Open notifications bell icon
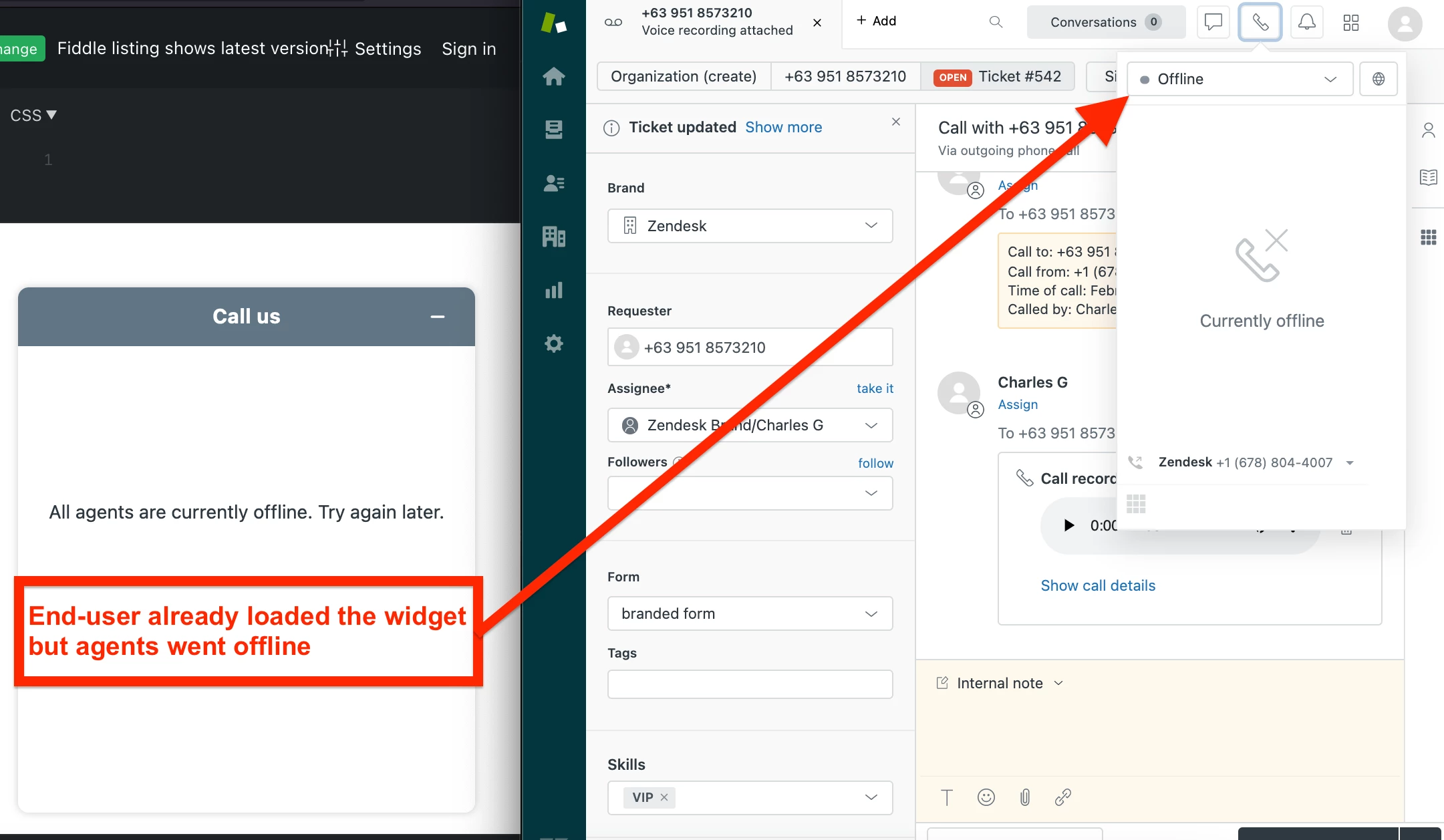Screen dimensions: 1444x840 [x=1306, y=22]
